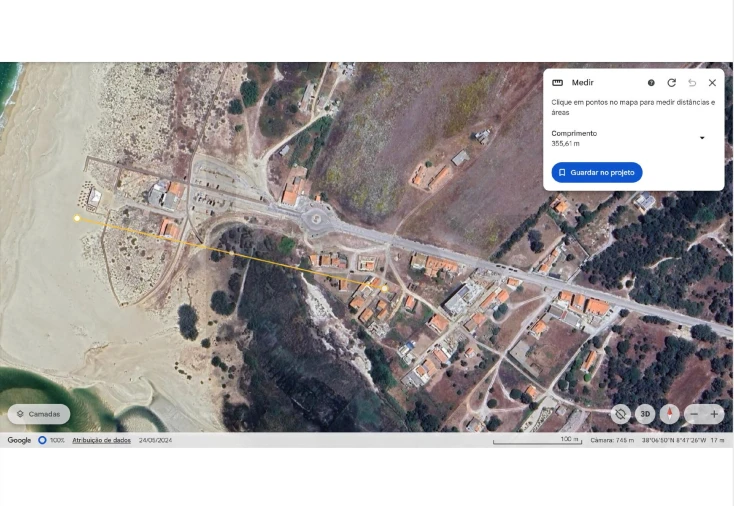Close the Medir panel
Screen dimensions: 734x506
point(712,83)
